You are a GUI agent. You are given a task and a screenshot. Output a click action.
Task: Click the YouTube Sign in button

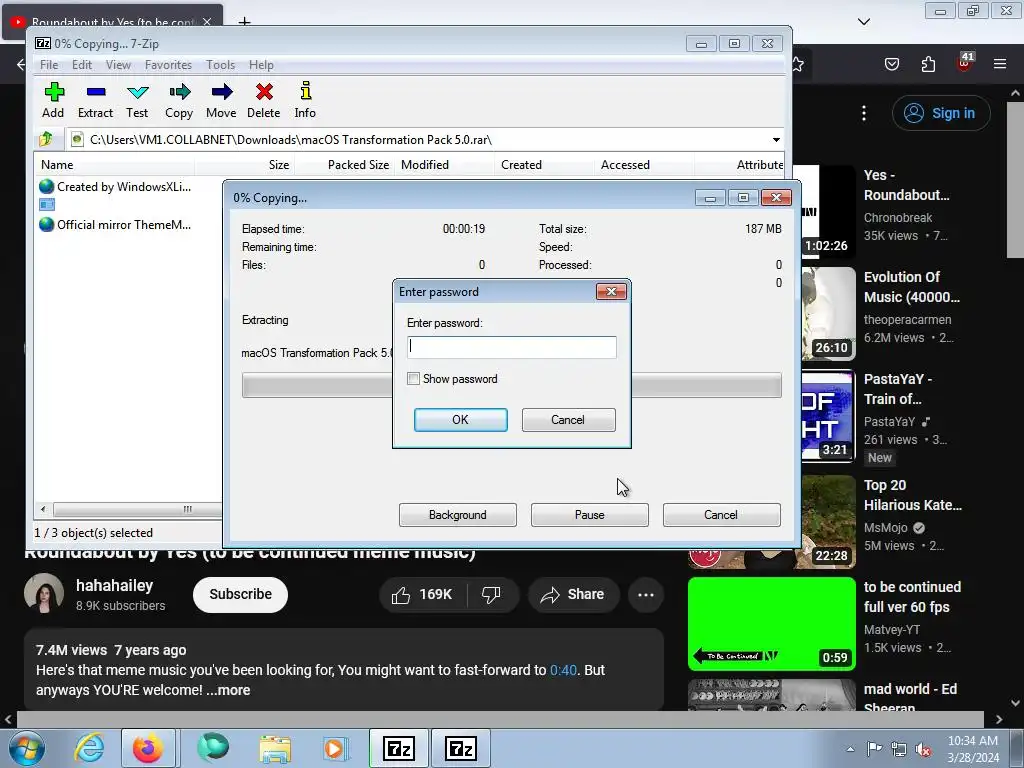(941, 113)
